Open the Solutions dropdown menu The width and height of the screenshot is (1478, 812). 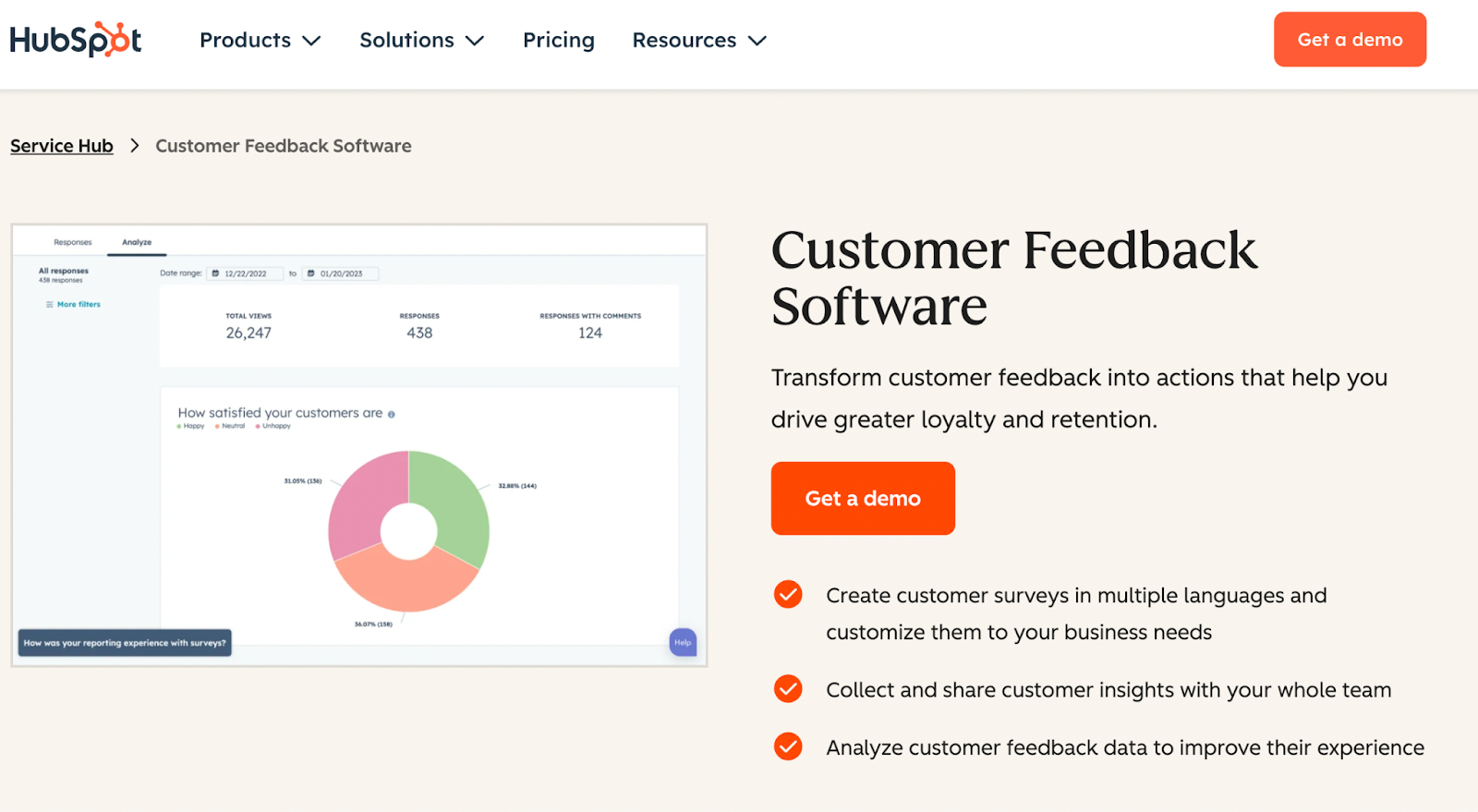[421, 41]
